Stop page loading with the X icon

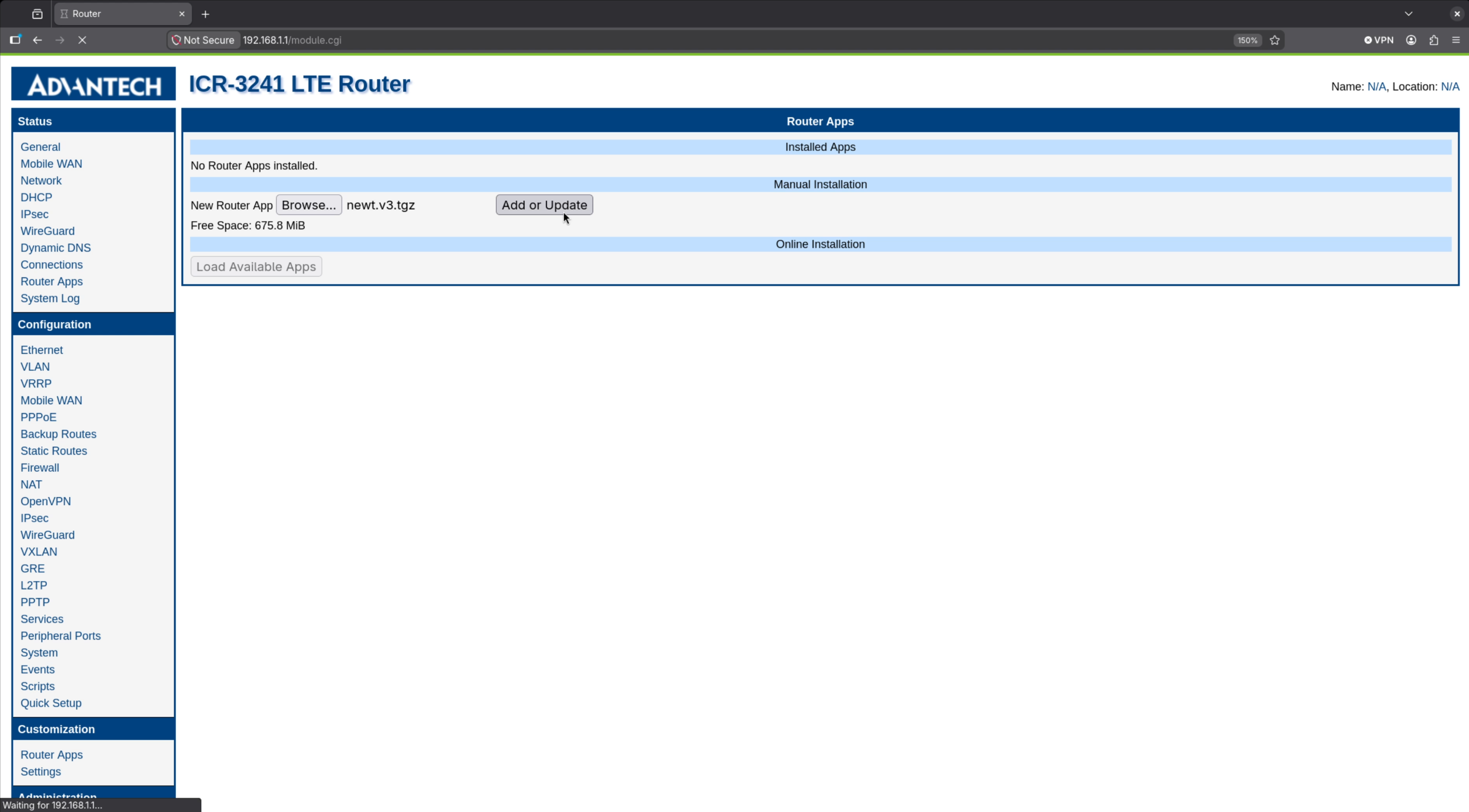pyautogui.click(x=82, y=40)
